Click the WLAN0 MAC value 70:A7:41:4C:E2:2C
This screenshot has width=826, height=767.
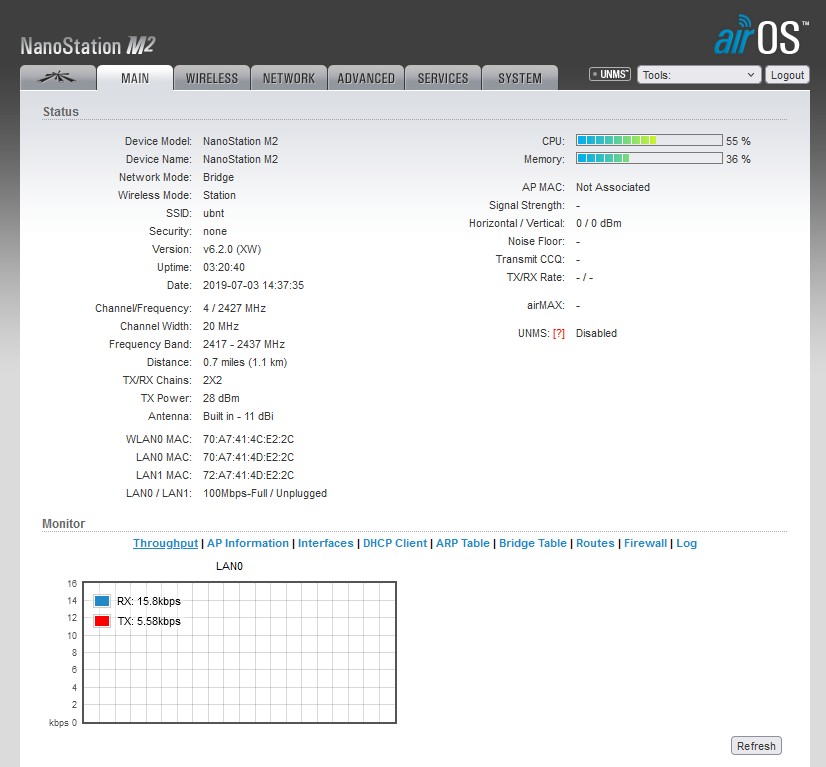click(x=248, y=439)
